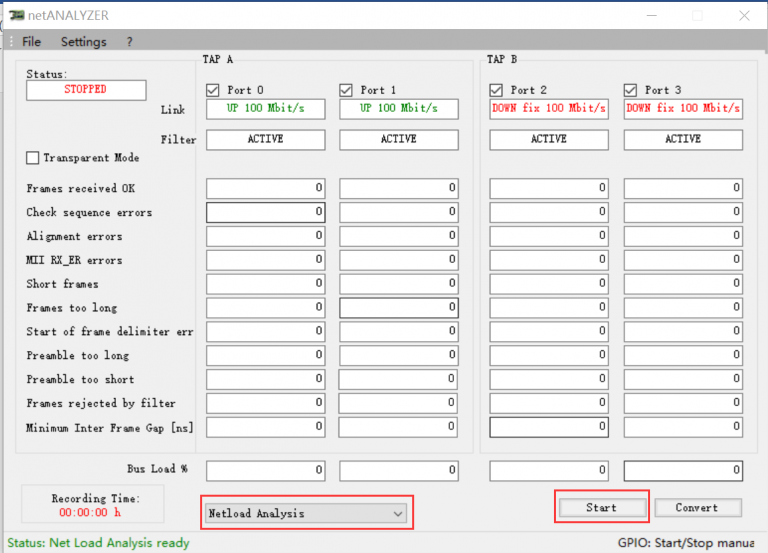The width and height of the screenshot is (768, 553).
Task: Click Port 0 link status field
Action: coord(265,109)
